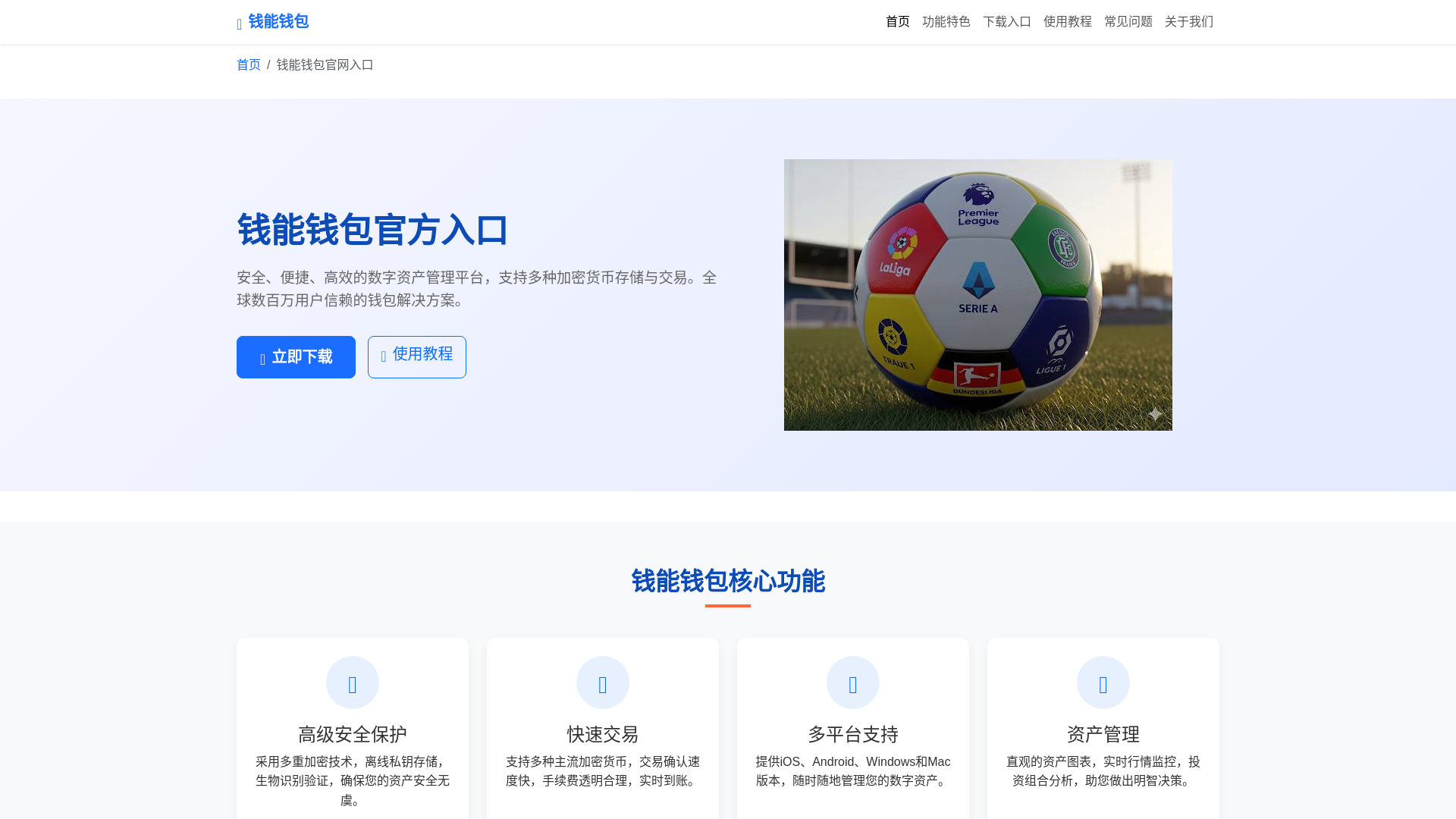This screenshot has height=819, width=1456.
Task: Click the section heading 钱能钱包核心功能
Action: (x=728, y=582)
